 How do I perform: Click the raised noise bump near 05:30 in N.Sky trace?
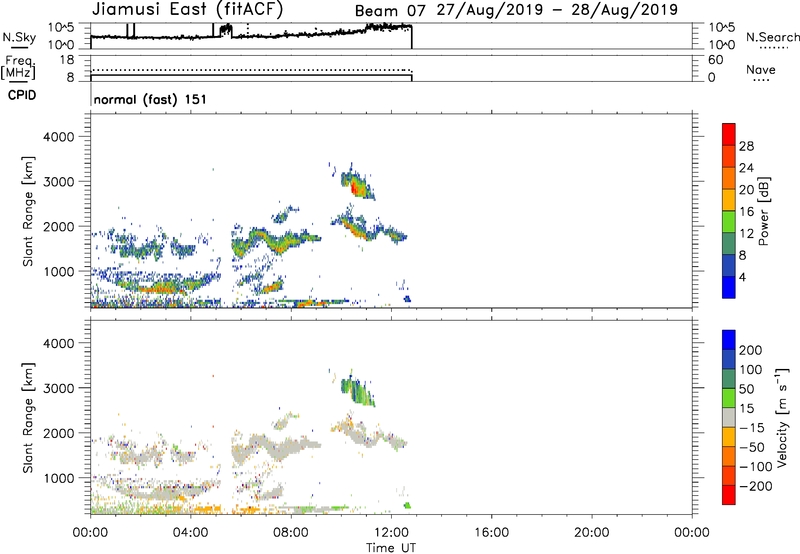tap(226, 30)
